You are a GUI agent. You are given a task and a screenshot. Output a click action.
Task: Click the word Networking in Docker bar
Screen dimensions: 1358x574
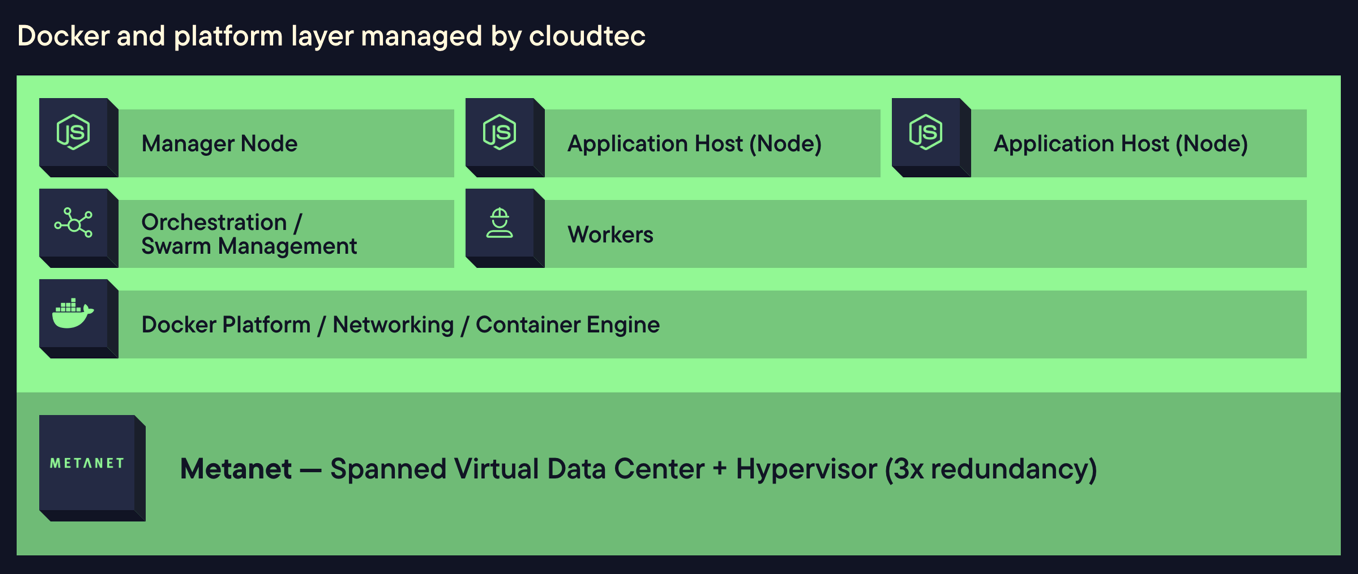tap(393, 325)
